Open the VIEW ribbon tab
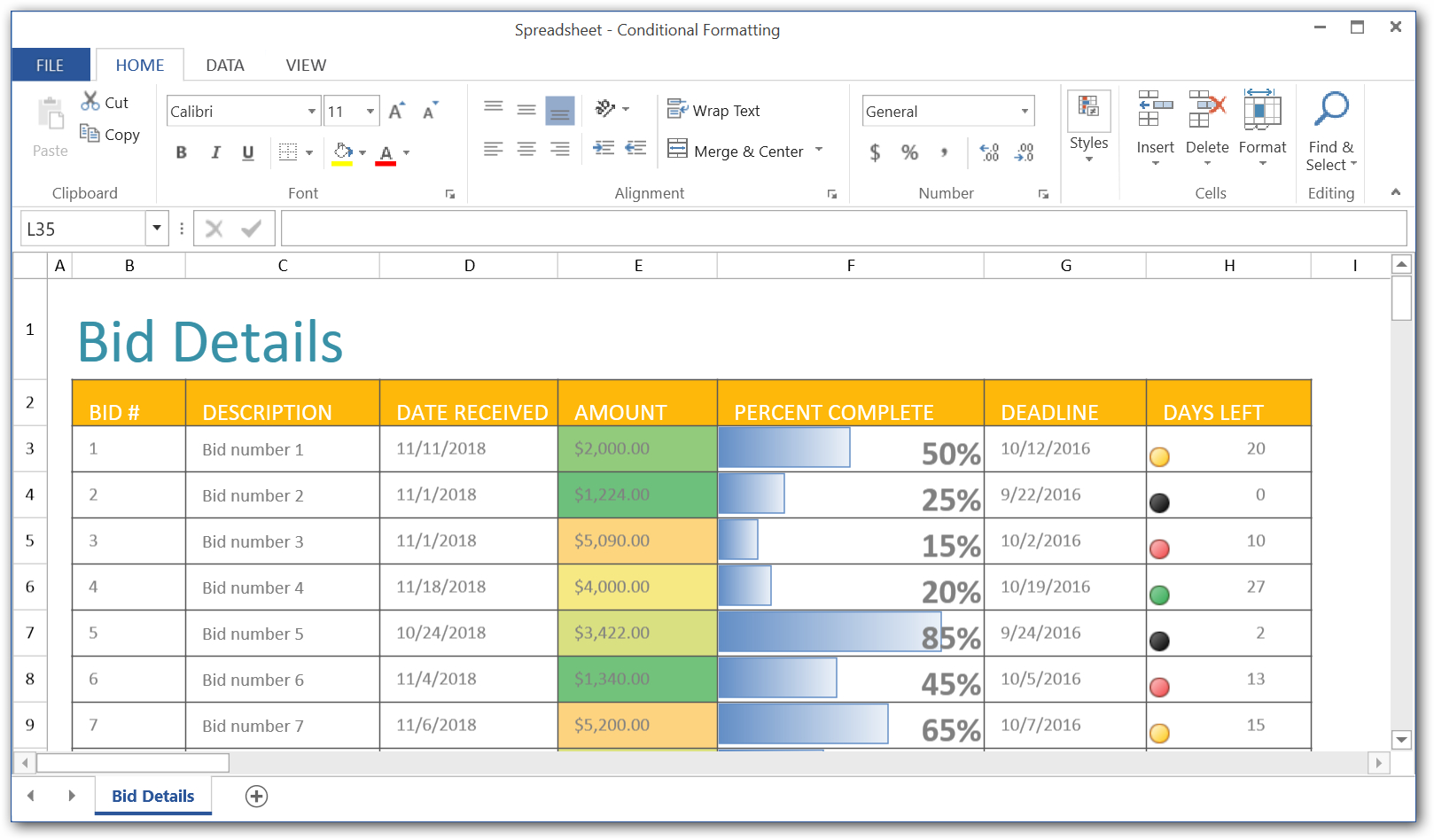1434x840 pixels. click(306, 66)
